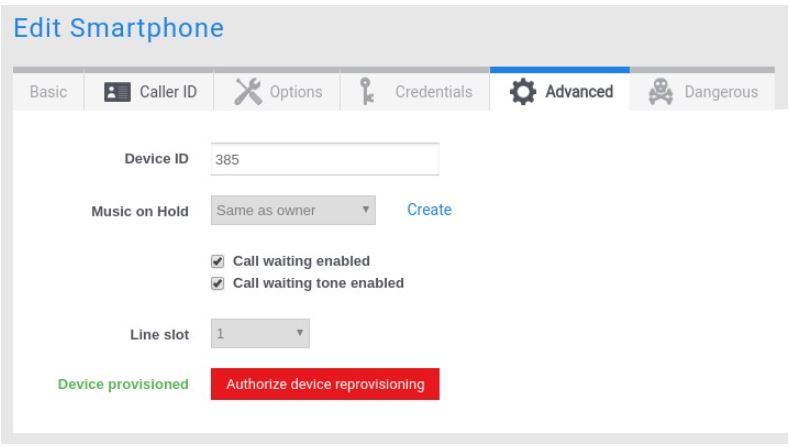Viewport: 789px width, 447px height.
Task: Click the Options wrench icon
Action: click(x=250, y=92)
